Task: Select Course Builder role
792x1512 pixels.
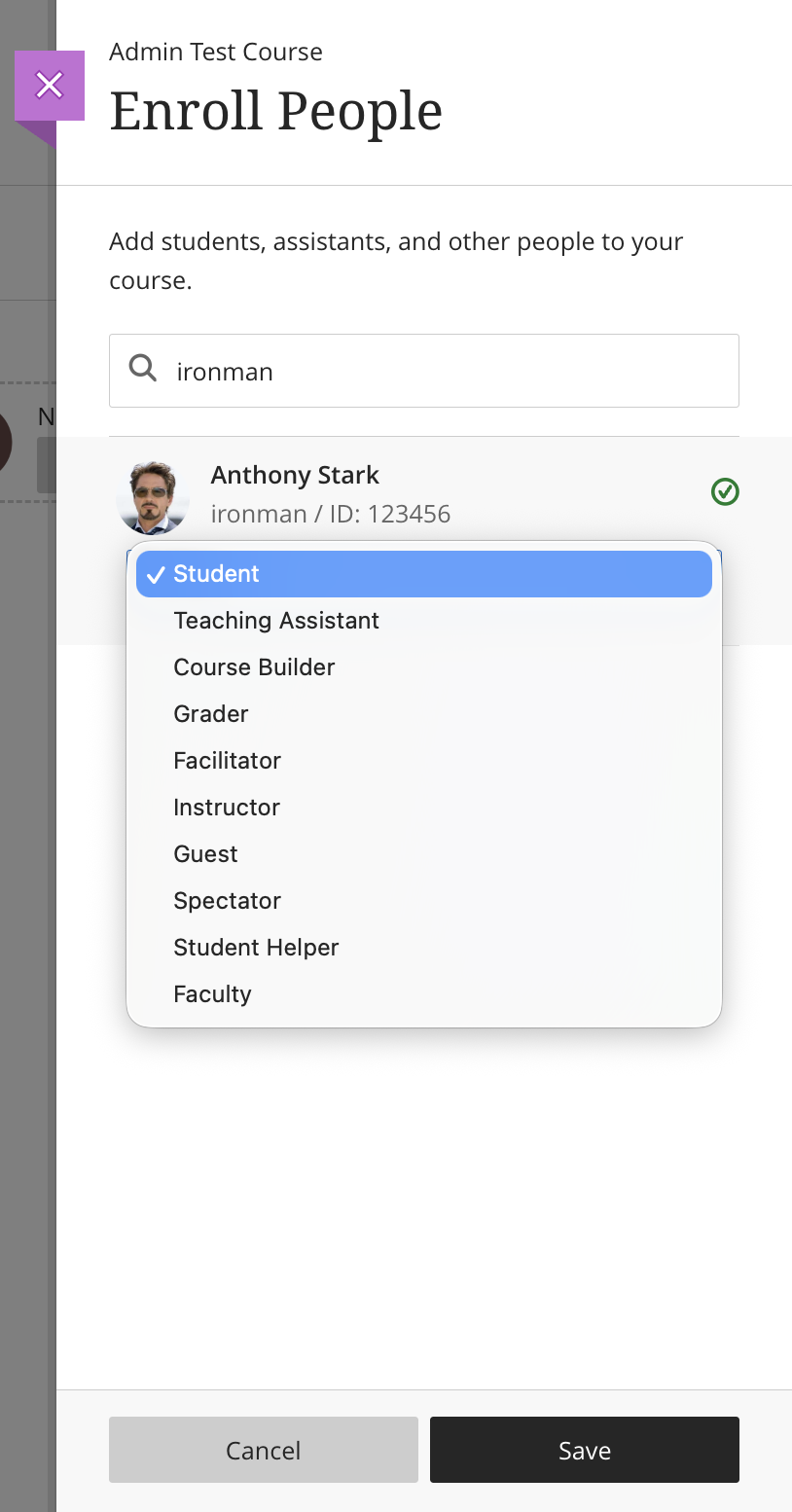Action: pyautogui.click(x=254, y=667)
